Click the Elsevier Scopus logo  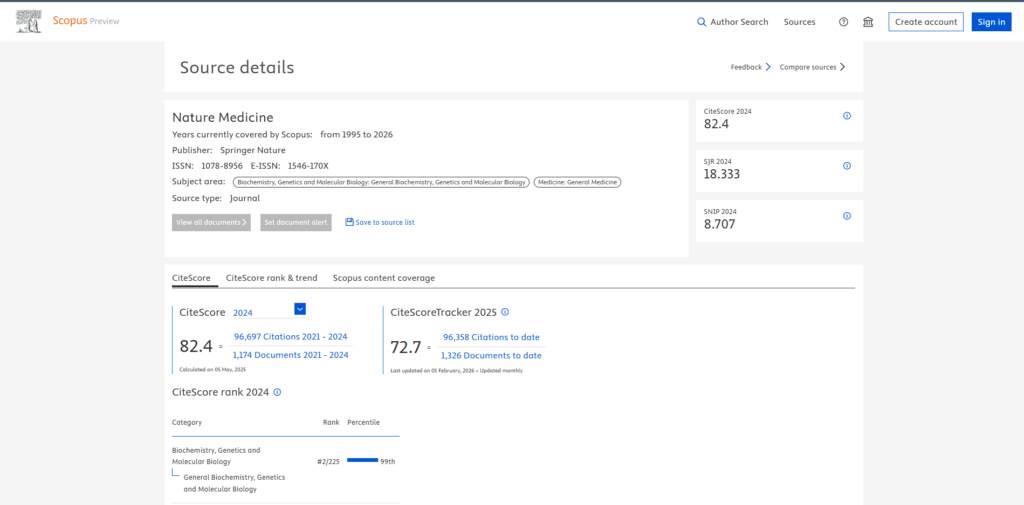[30, 21]
